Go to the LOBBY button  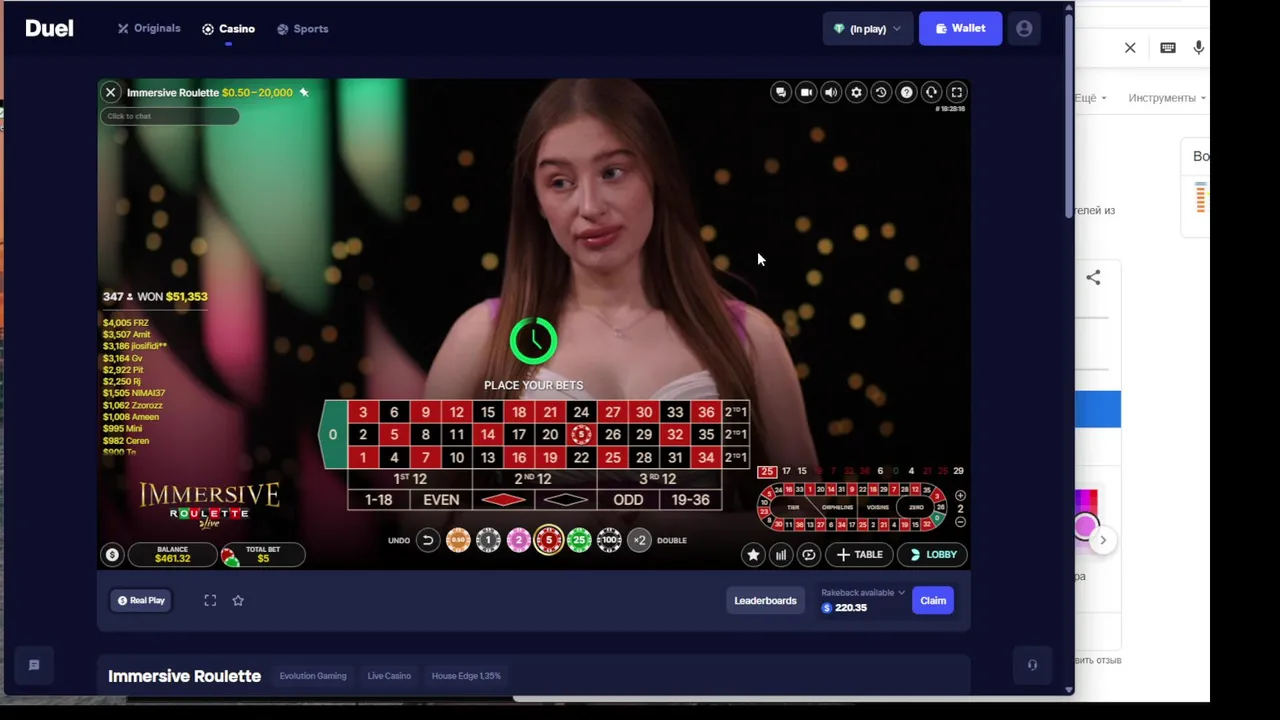click(933, 554)
